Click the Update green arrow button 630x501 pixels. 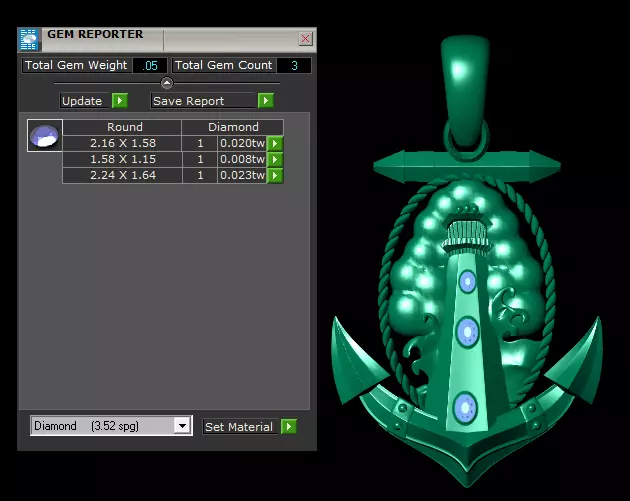(x=120, y=100)
